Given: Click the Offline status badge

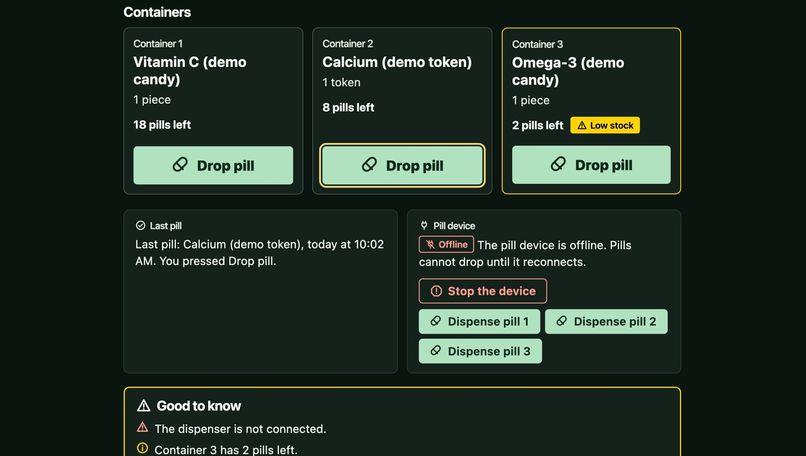Looking at the screenshot, I should (x=446, y=245).
